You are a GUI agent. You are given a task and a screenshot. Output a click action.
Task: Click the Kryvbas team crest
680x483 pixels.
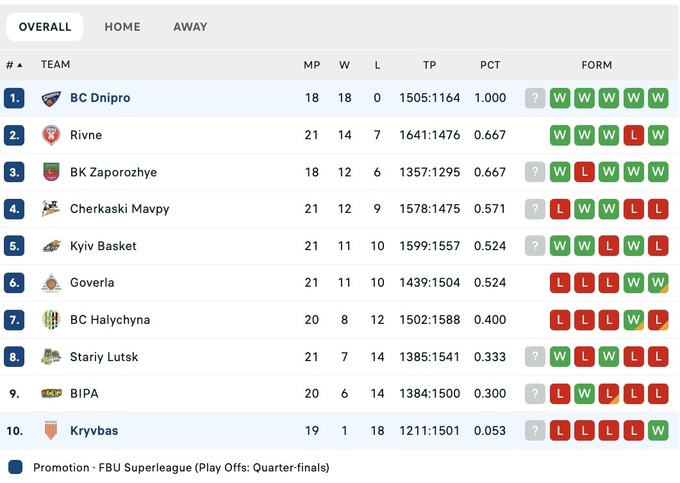click(51, 431)
